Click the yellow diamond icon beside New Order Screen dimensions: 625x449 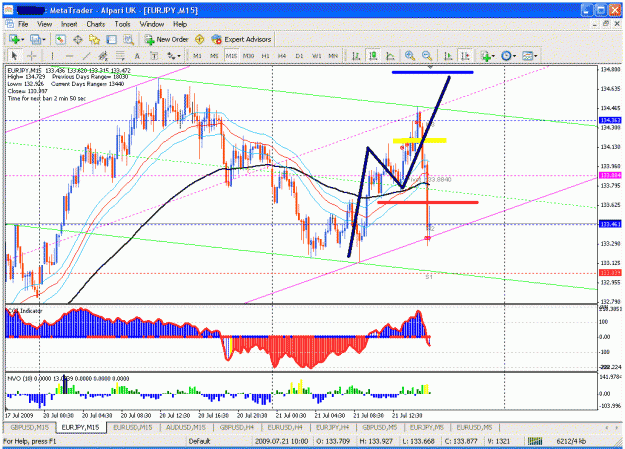[200, 39]
